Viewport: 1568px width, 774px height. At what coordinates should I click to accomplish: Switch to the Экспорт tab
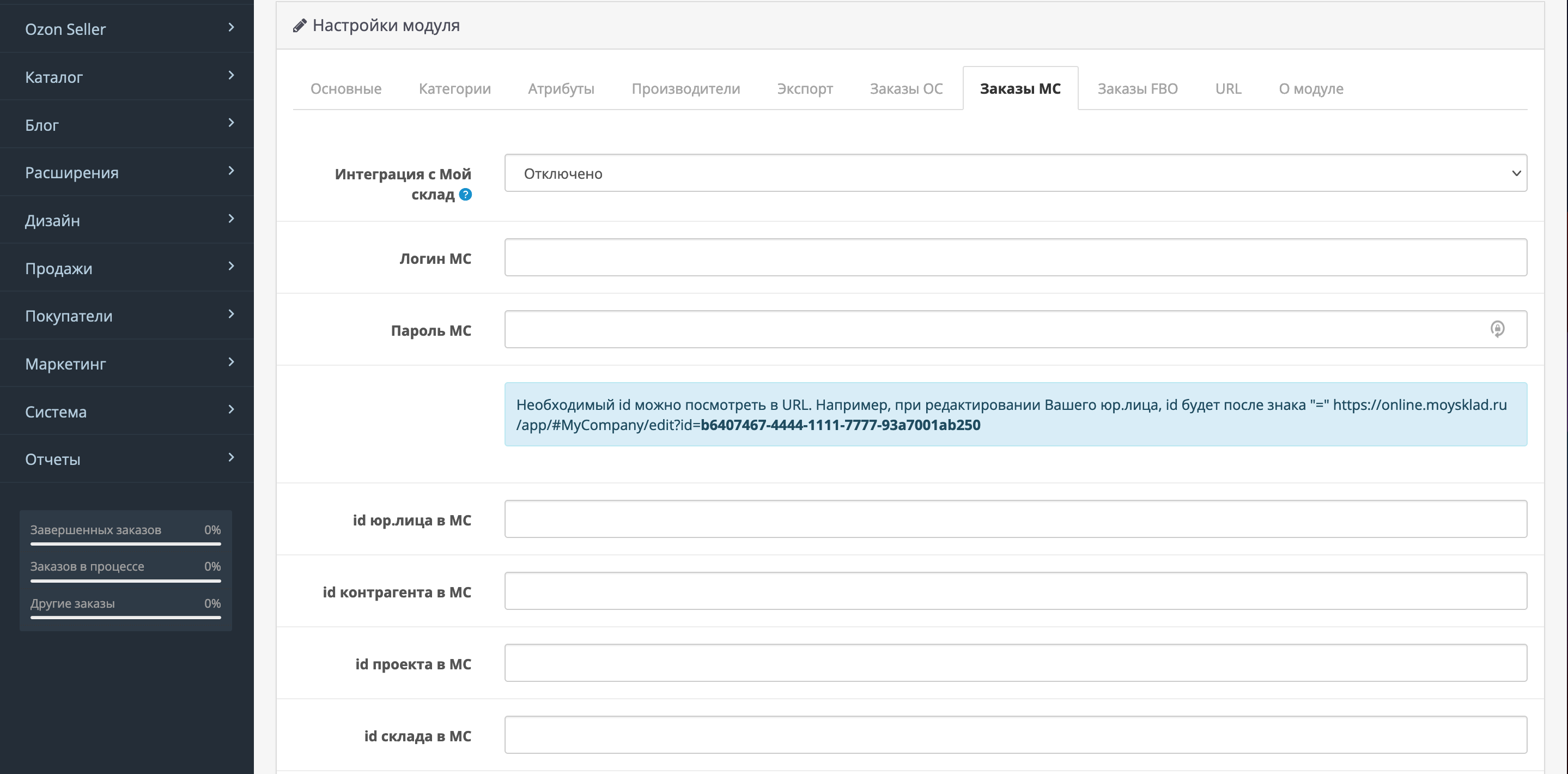pyautogui.click(x=805, y=89)
